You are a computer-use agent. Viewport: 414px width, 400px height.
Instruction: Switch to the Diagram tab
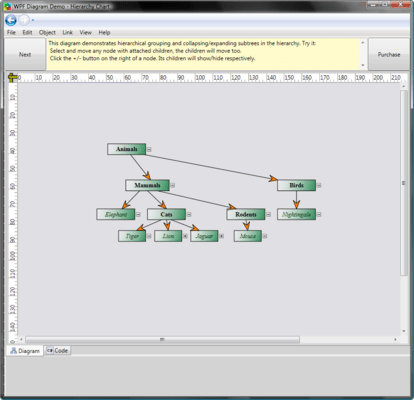25,351
